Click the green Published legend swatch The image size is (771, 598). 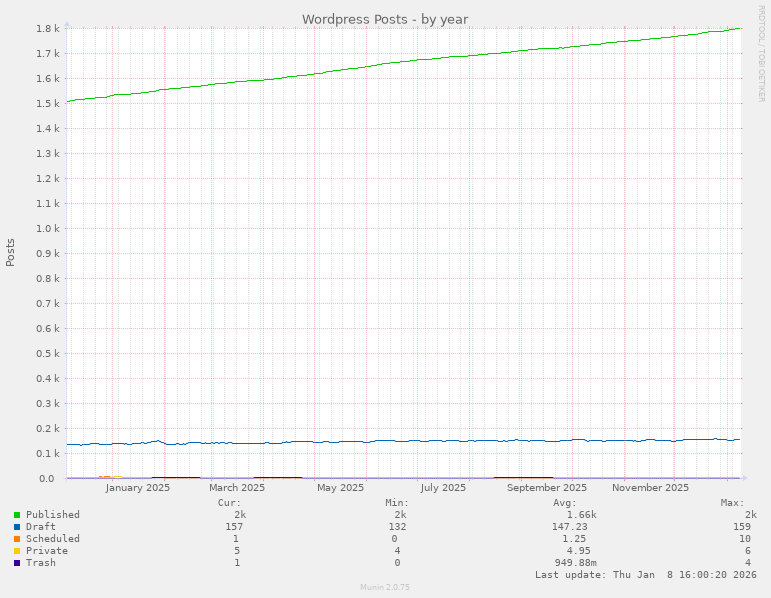click(17, 515)
